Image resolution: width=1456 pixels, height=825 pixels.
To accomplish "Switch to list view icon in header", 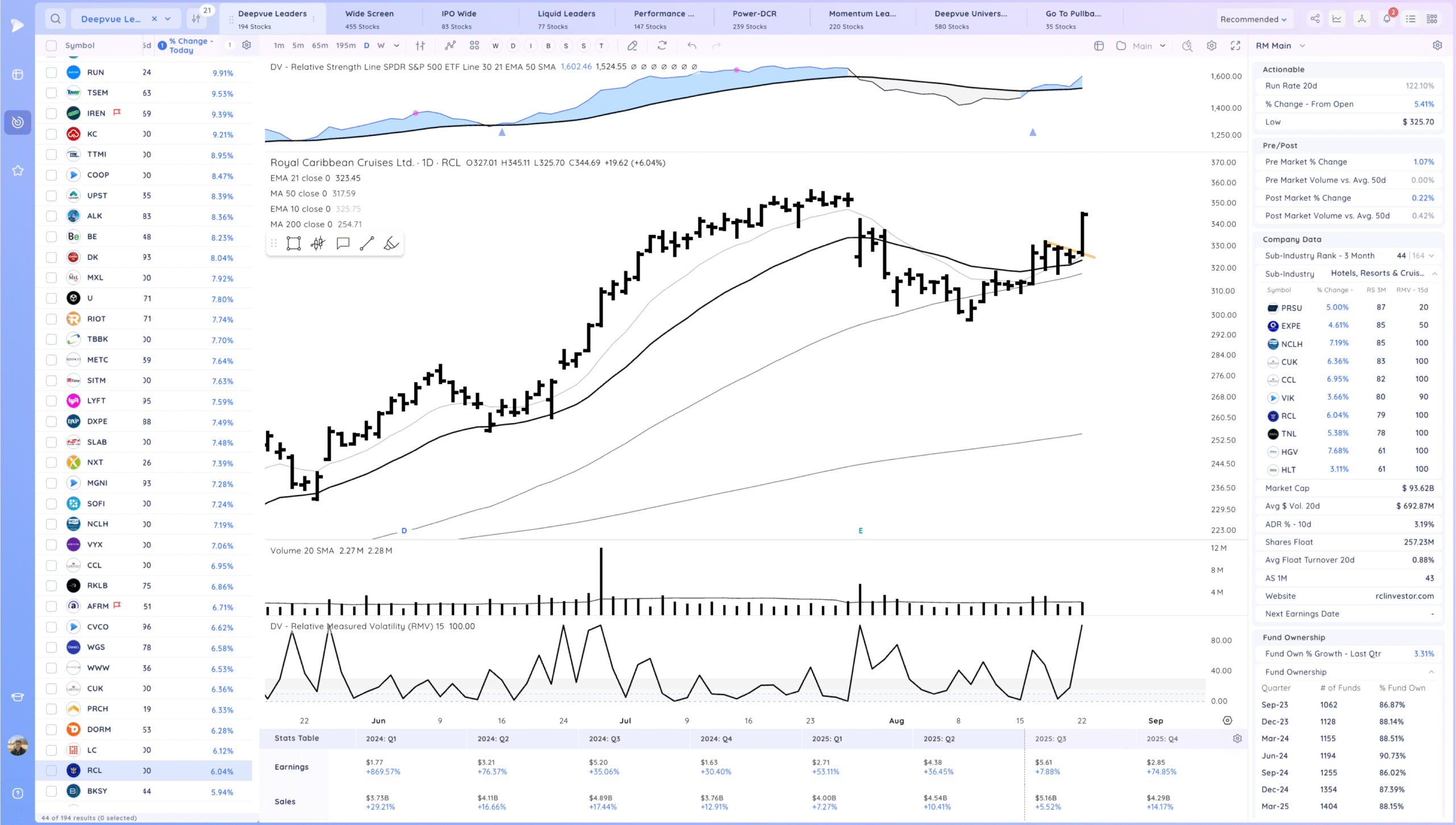I will [x=1410, y=19].
